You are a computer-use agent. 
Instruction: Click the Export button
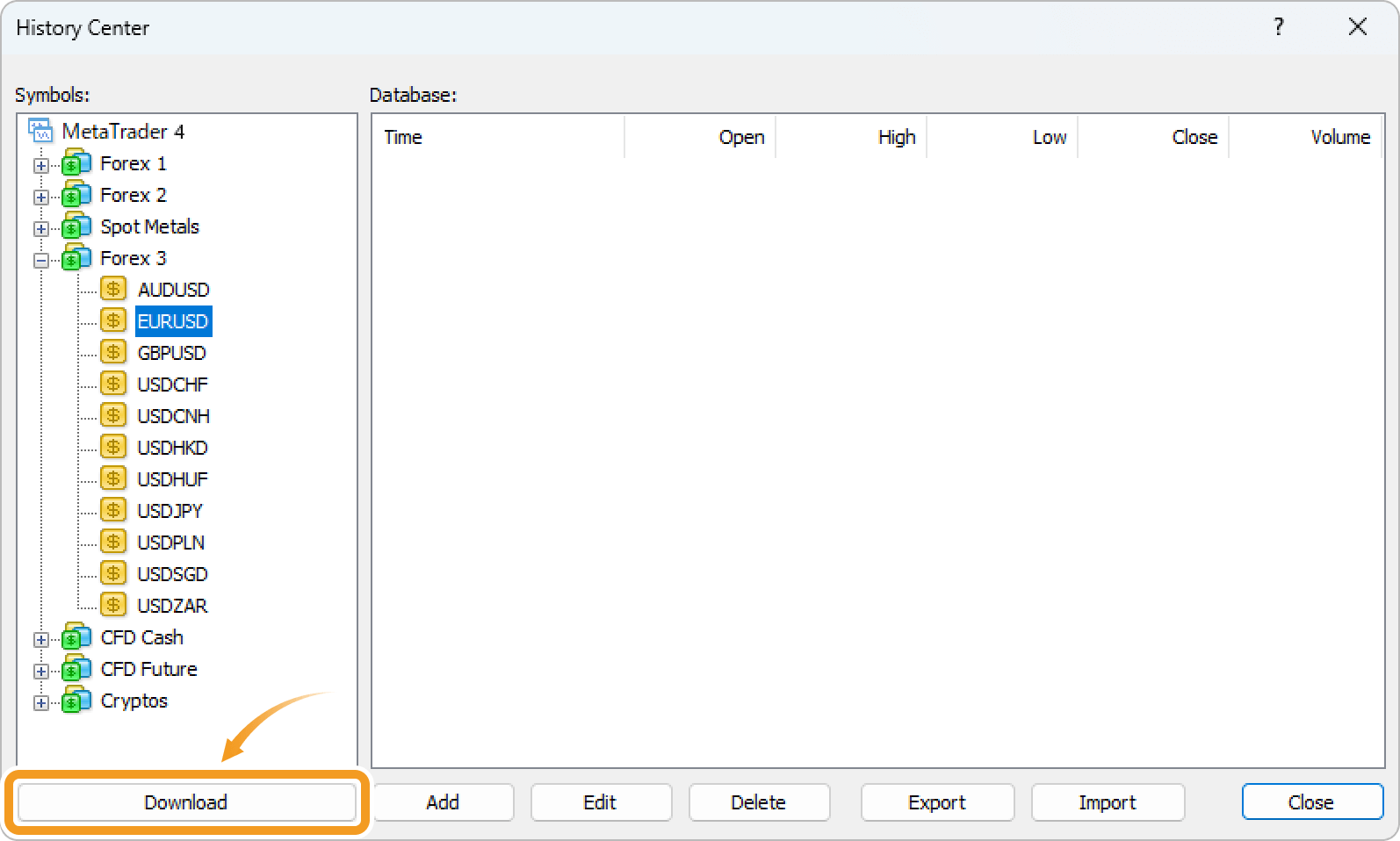coord(937,802)
